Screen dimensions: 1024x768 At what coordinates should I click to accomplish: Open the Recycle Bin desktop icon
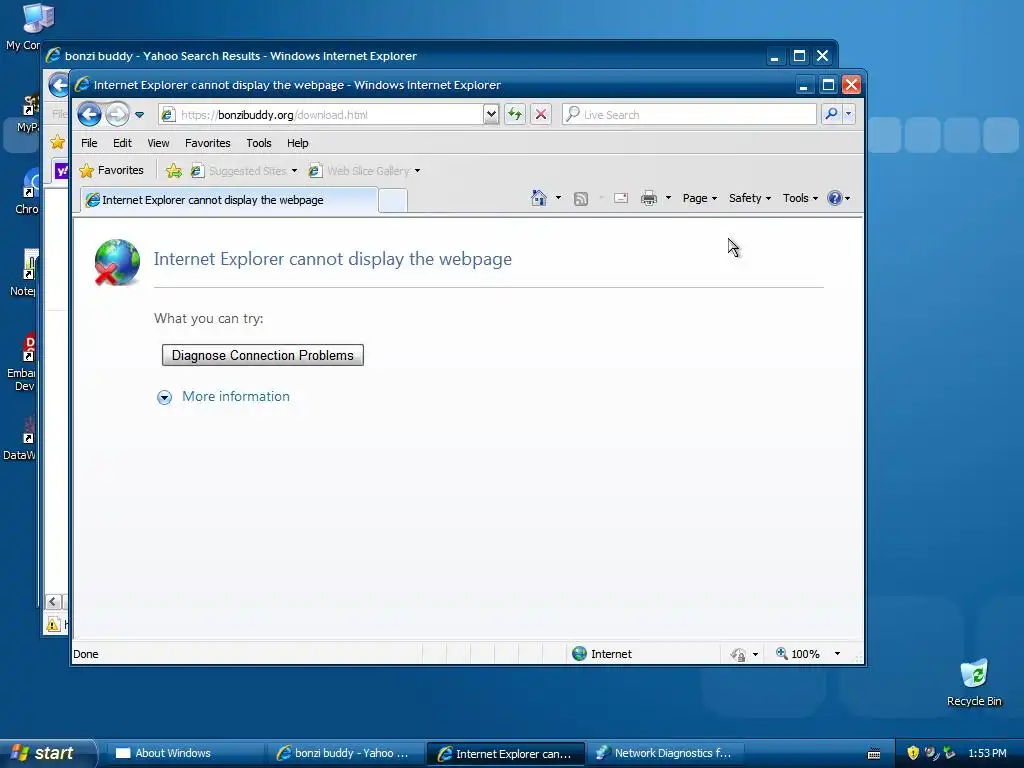click(974, 682)
